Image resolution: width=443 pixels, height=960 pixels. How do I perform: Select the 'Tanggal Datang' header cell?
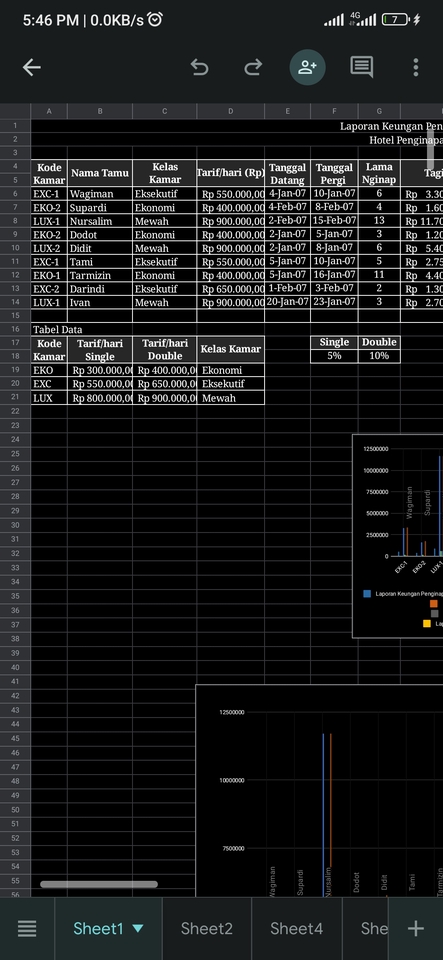(288, 173)
